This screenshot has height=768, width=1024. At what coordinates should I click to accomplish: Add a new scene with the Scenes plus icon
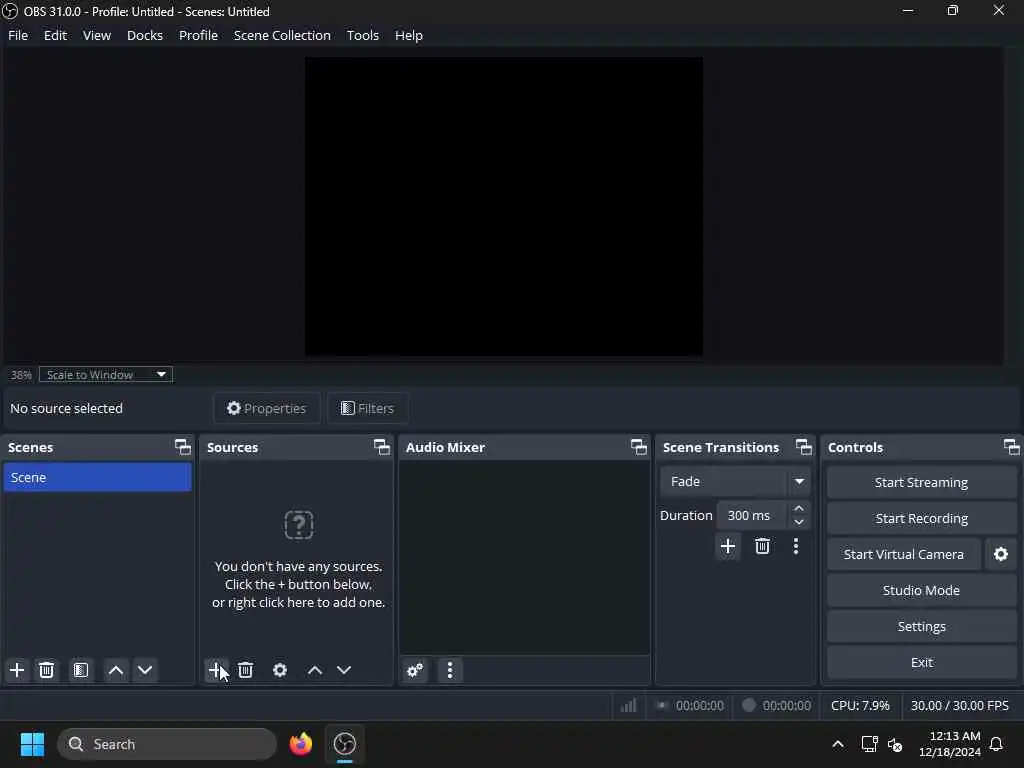click(x=17, y=670)
